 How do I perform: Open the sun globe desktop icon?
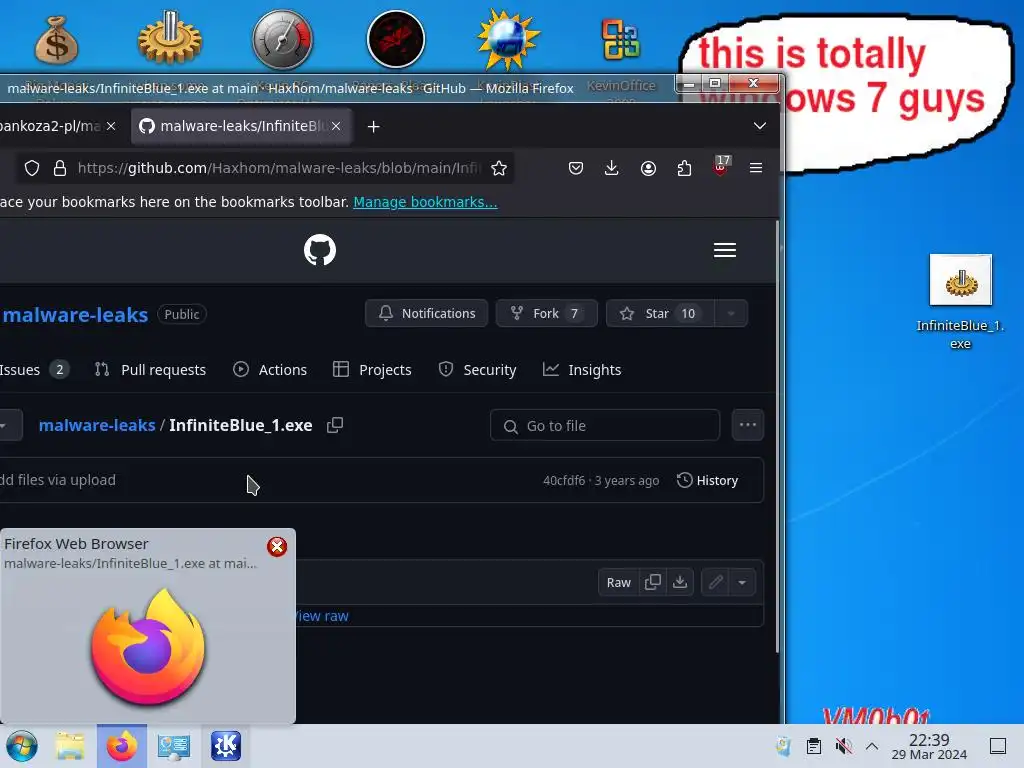(x=508, y=39)
